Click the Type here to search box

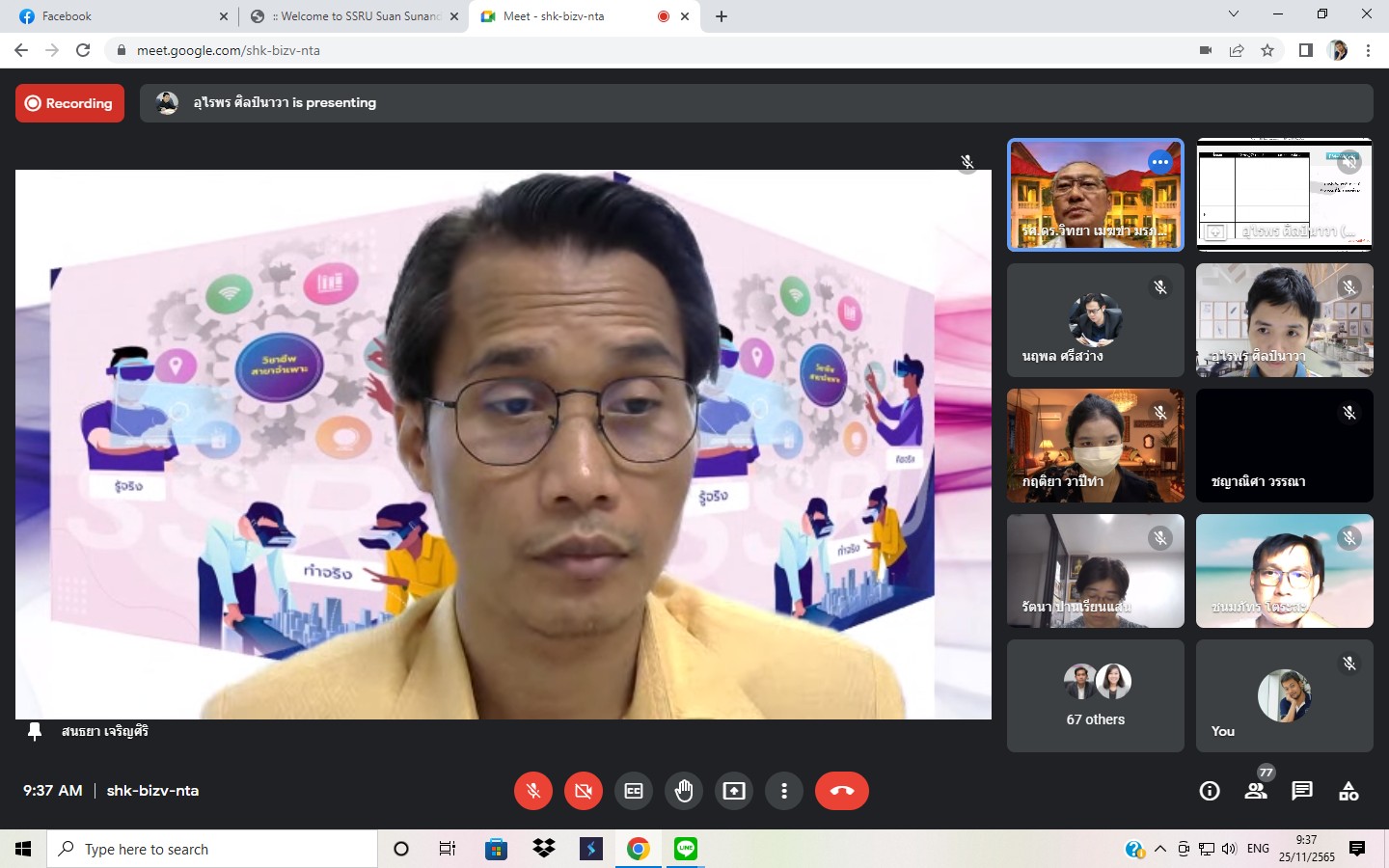[x=212, y=849]
